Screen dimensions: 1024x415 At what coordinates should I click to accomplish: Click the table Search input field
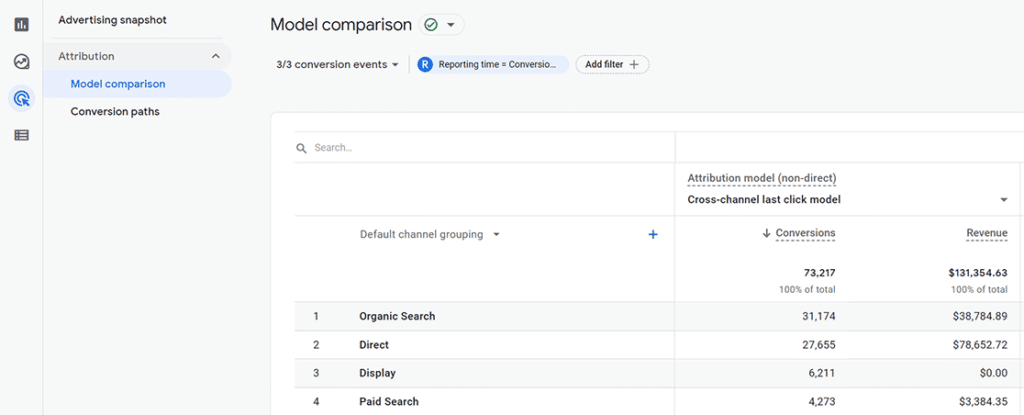485,148
